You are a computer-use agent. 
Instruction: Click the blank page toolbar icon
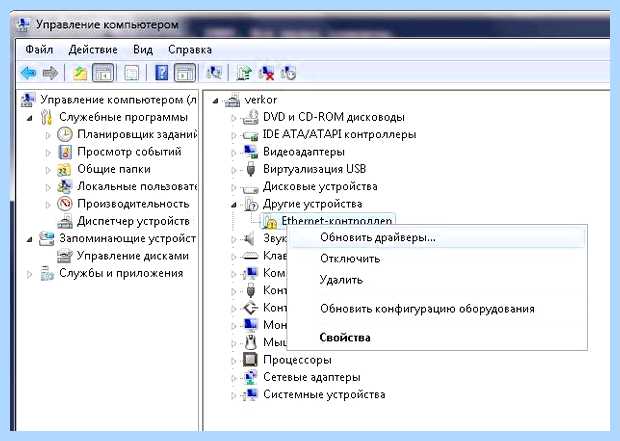(x=132, y=73)
